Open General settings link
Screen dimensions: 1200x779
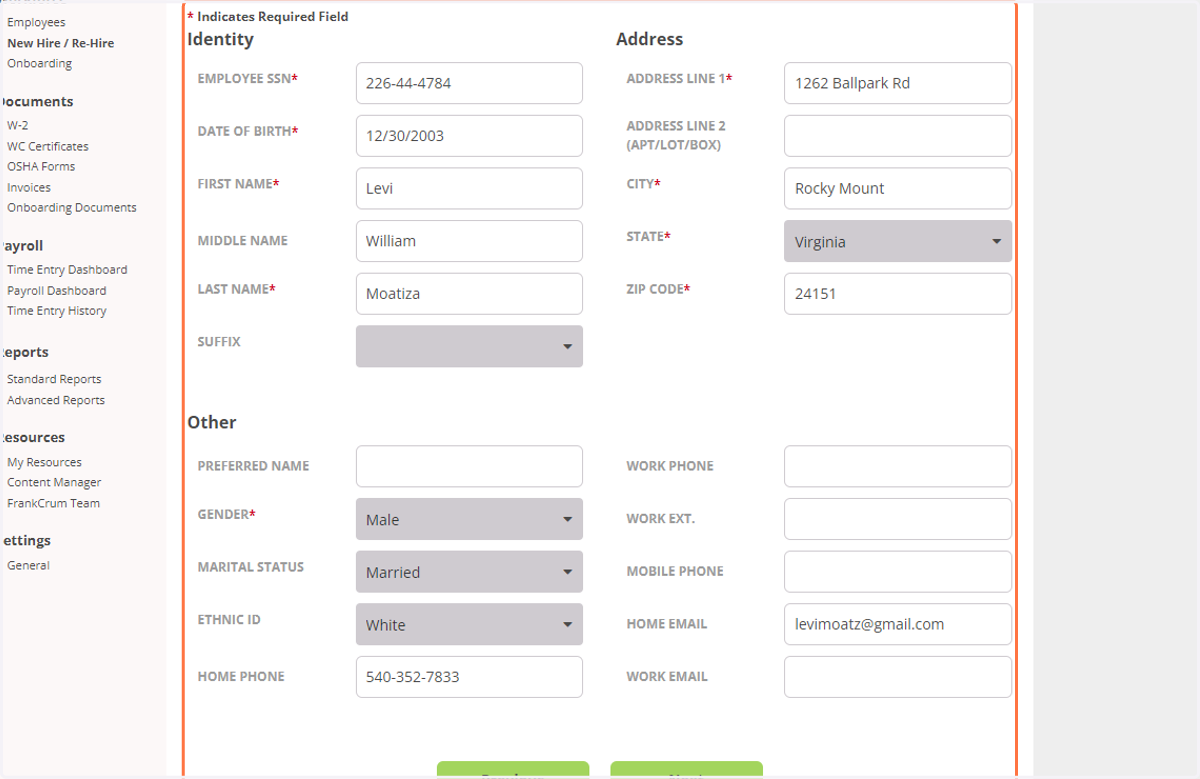pos(28,565)
